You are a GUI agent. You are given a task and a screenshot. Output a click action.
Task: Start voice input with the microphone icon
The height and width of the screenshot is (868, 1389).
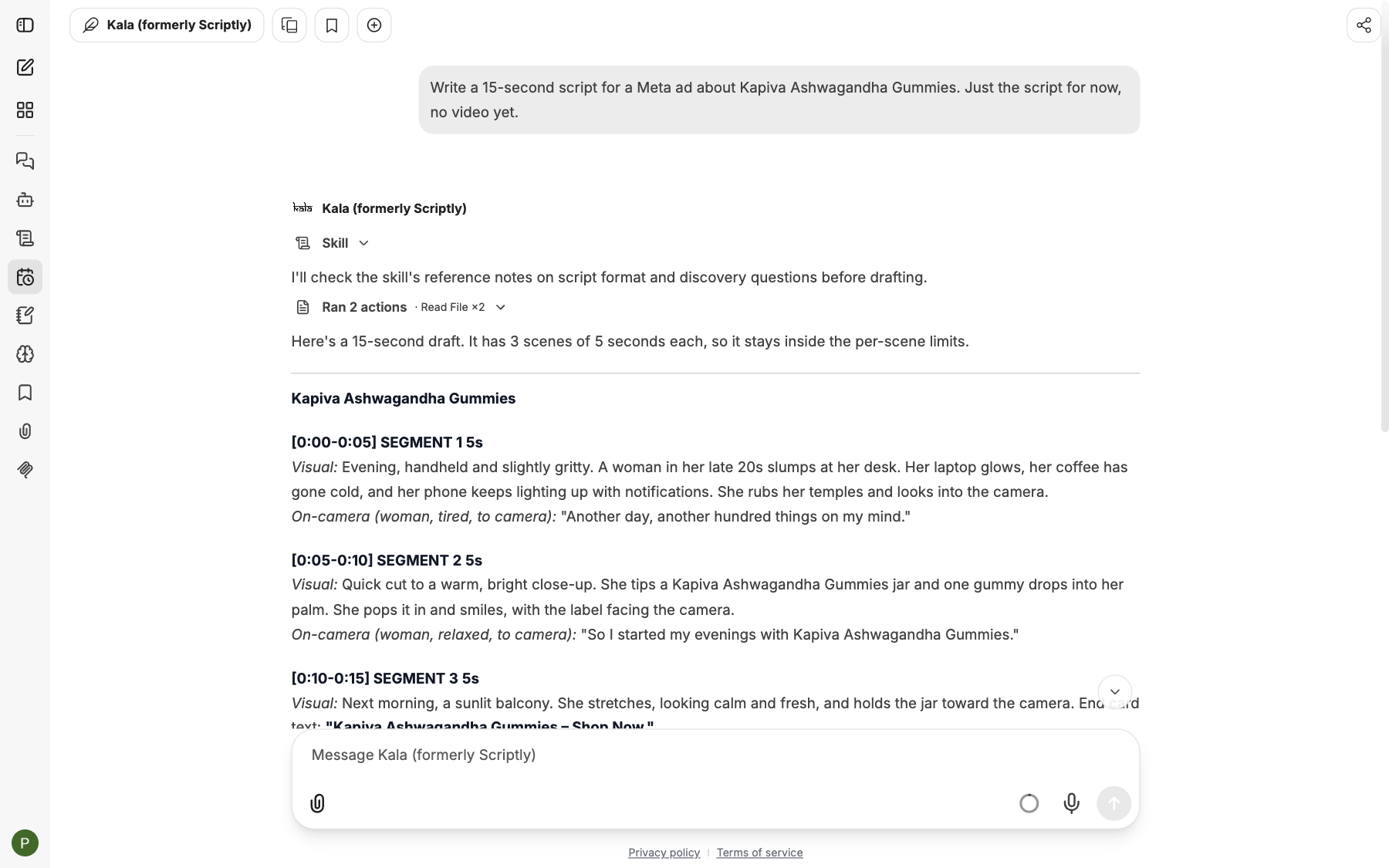click(x=1071, y=803)
